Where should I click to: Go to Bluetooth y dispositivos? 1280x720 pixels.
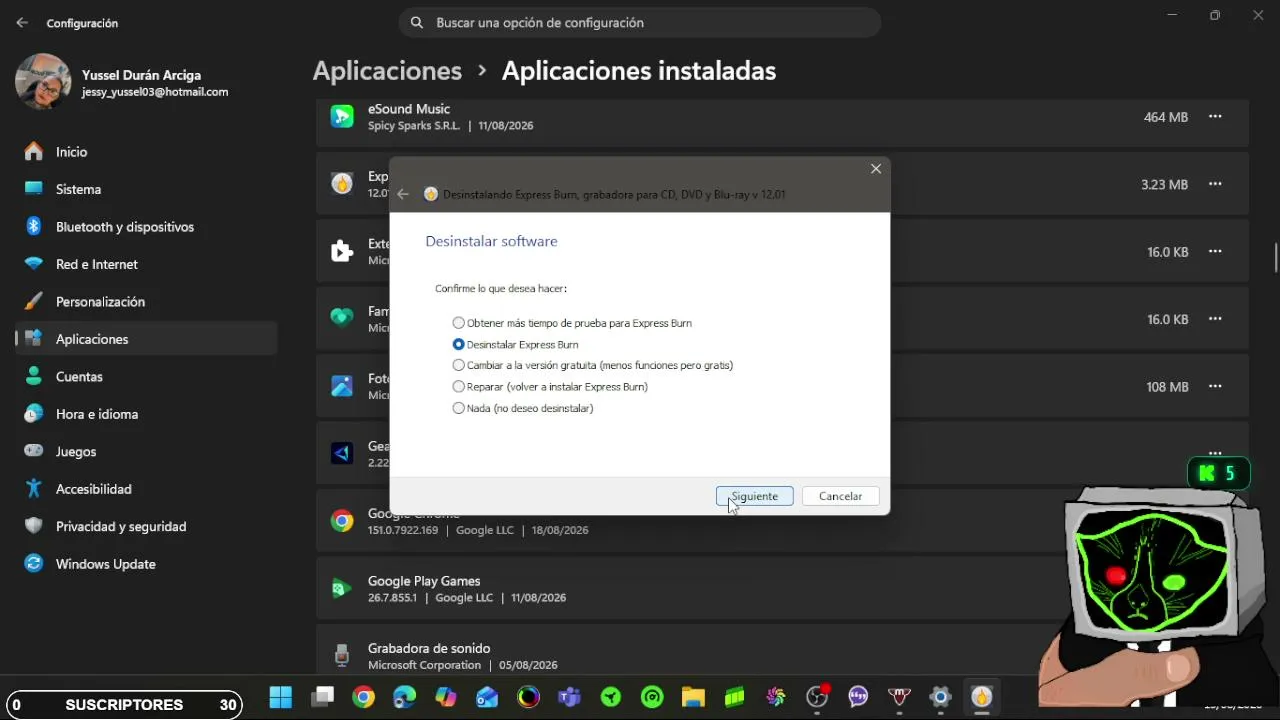pyautogui.click(x=147, y=227)
